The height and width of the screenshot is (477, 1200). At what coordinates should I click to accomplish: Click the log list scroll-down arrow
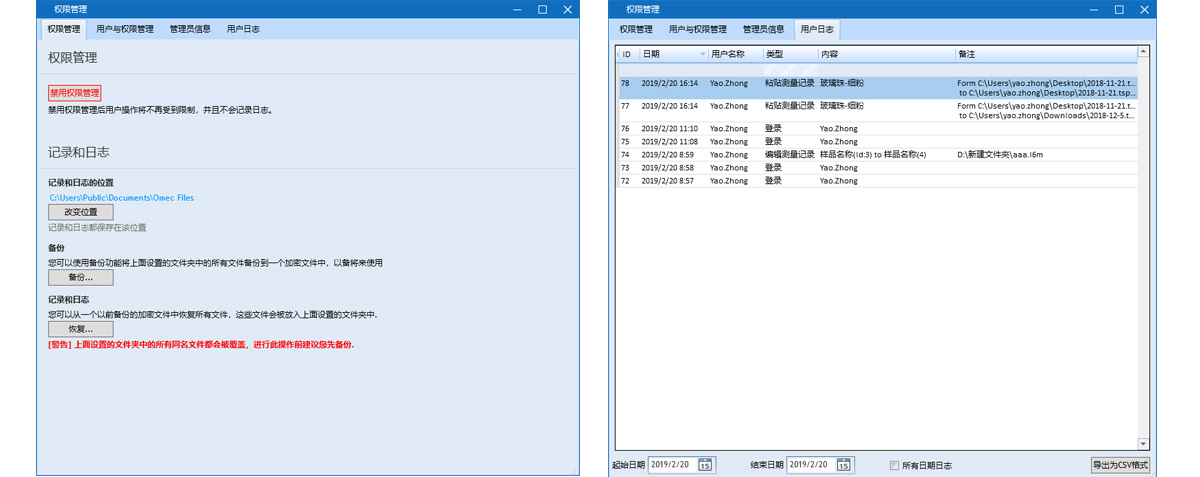pyautogui.click(x=1143, y=443)
